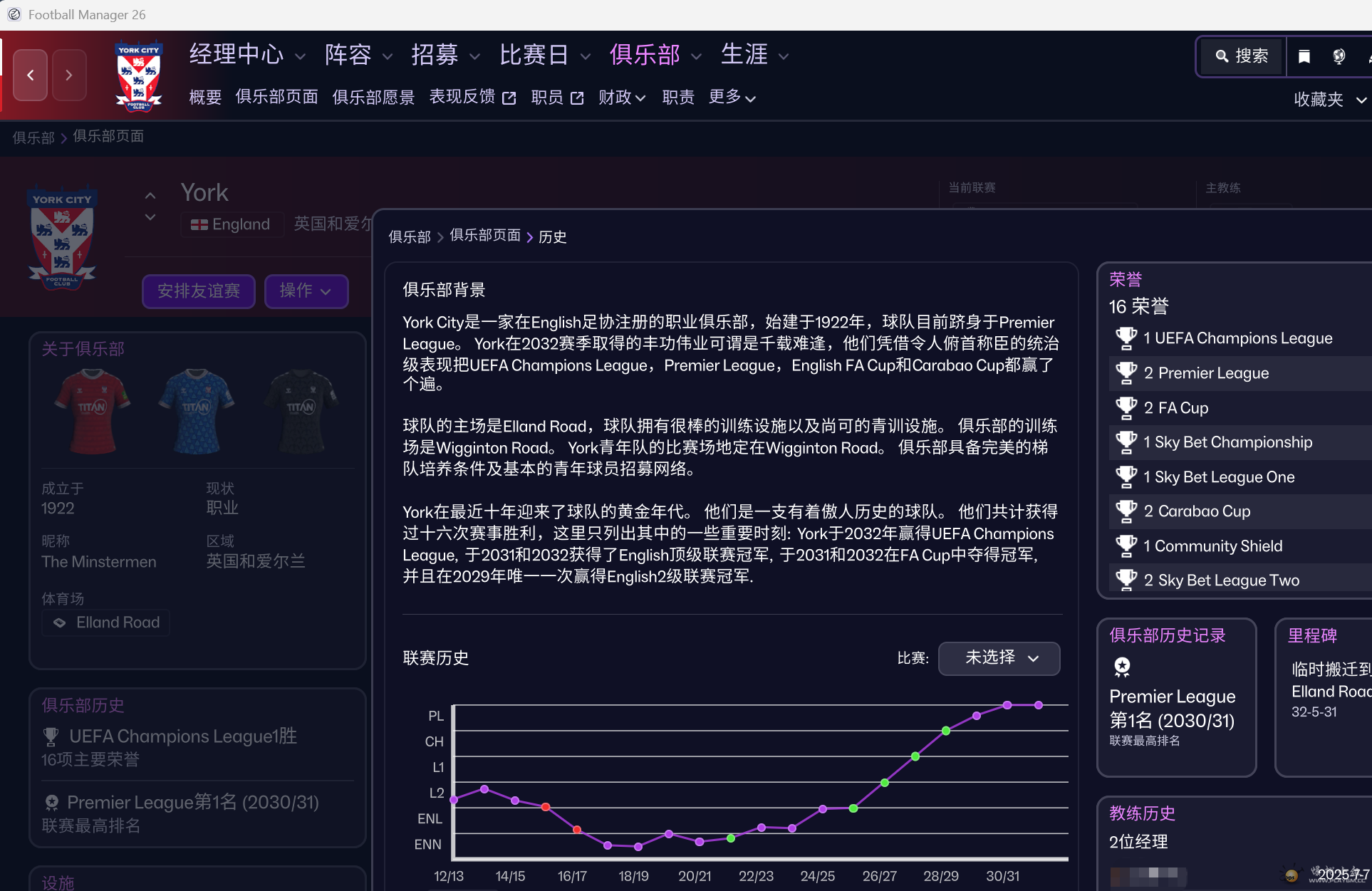Image resolution: width=1372 pixels, height=891 pixels.
Task: Click the 2 Premier League honour row
Action: click(x=1240, y=373)
